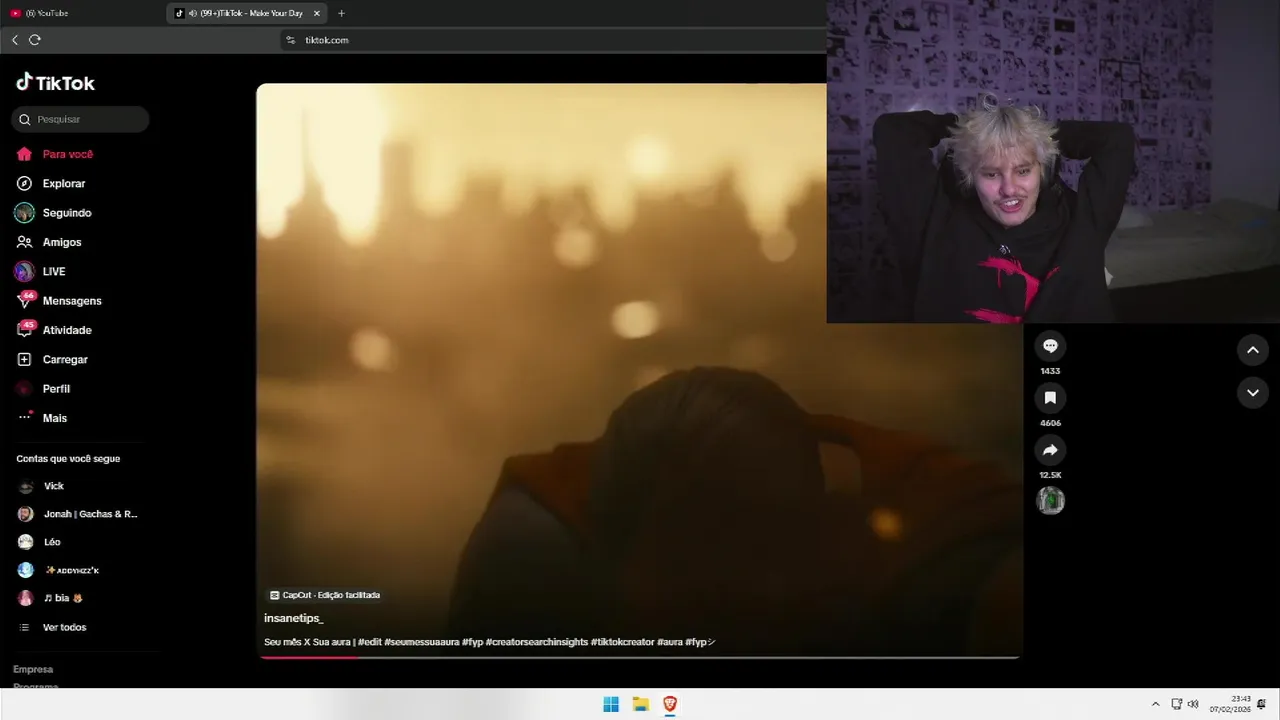Screen dimensions: 1280x720
Task: Go to previous video with up arrow
Action: coord(1253,350)
